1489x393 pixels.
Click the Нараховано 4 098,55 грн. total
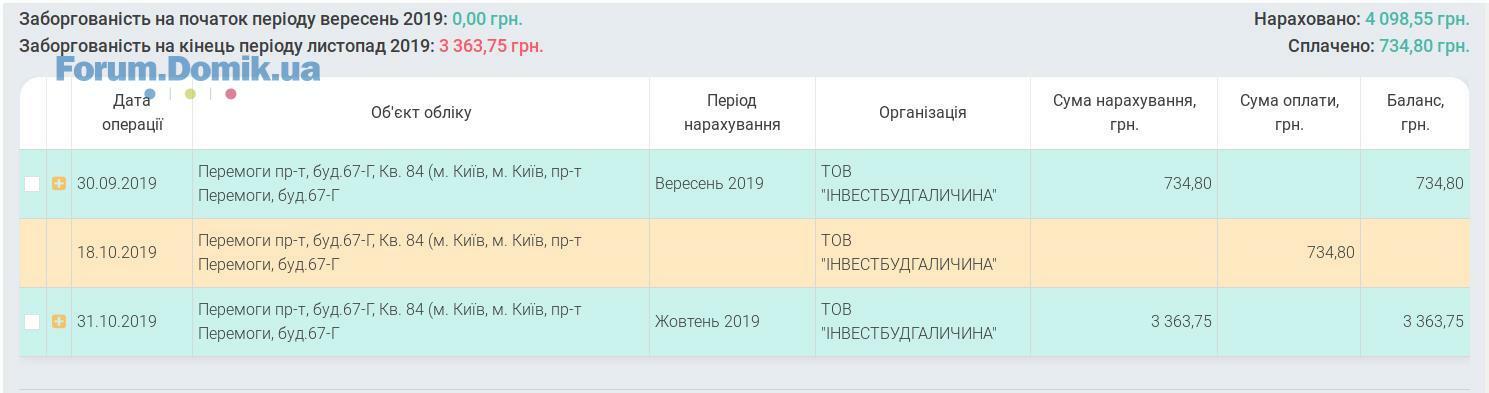[x=1362, y=19]
